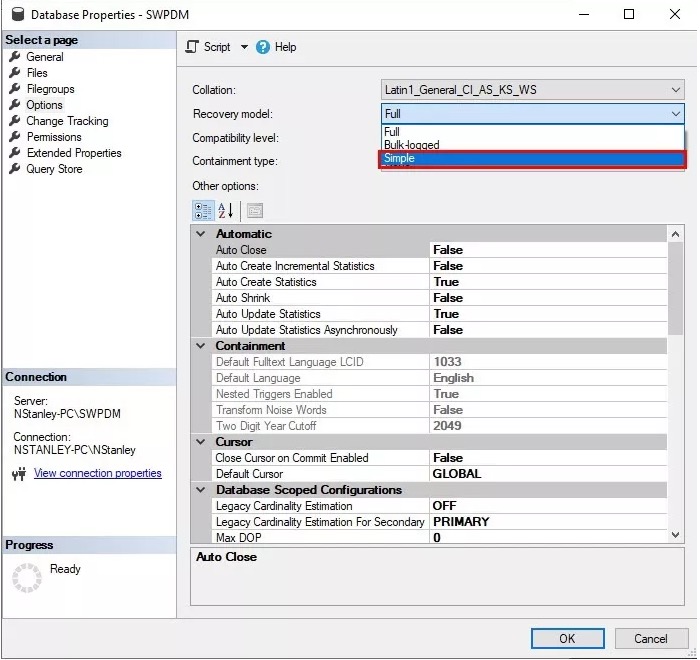Open Script dropdown arrow

click(244, 47)
